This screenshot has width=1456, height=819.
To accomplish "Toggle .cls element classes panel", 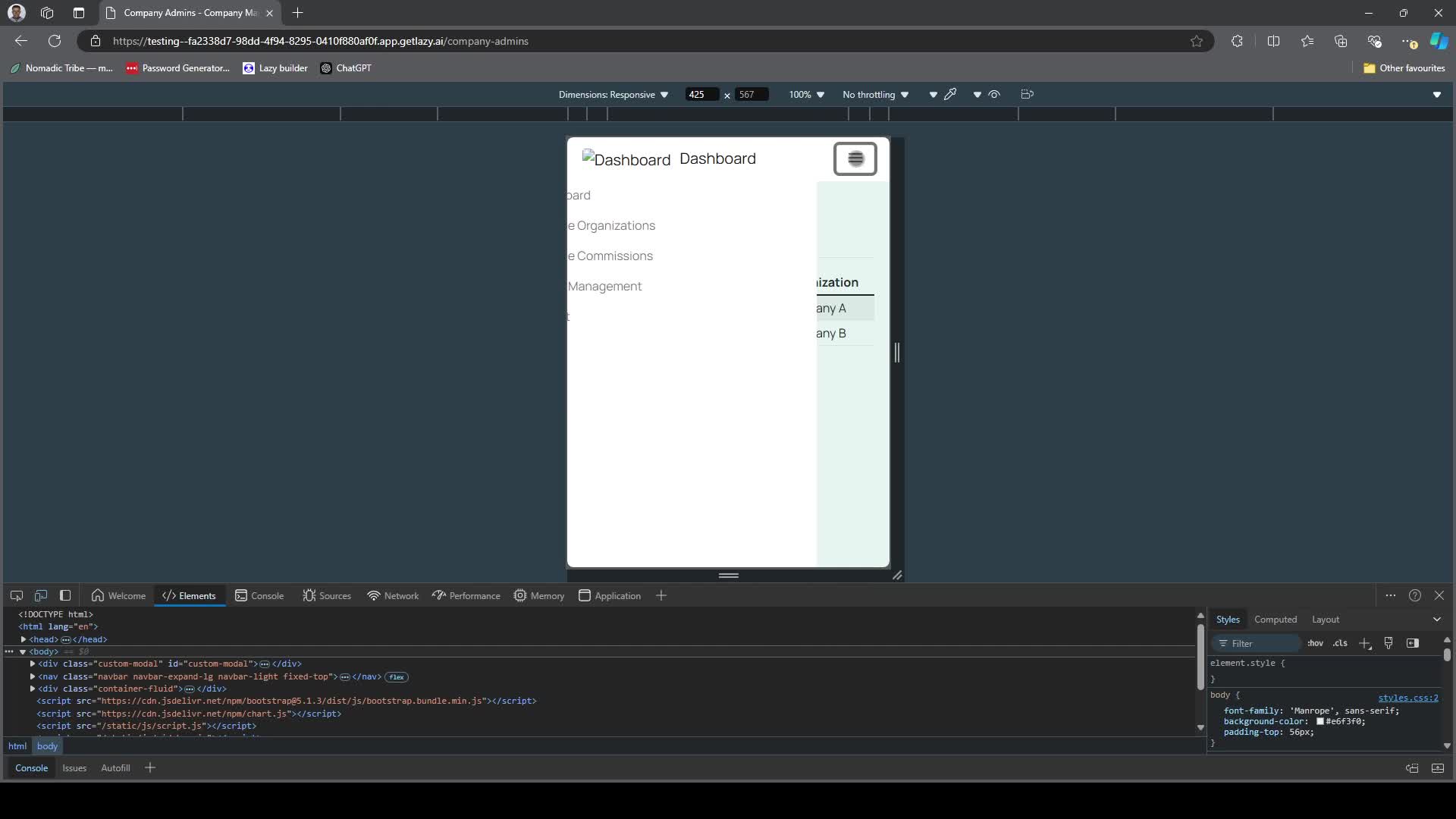I will (1340, 643).
